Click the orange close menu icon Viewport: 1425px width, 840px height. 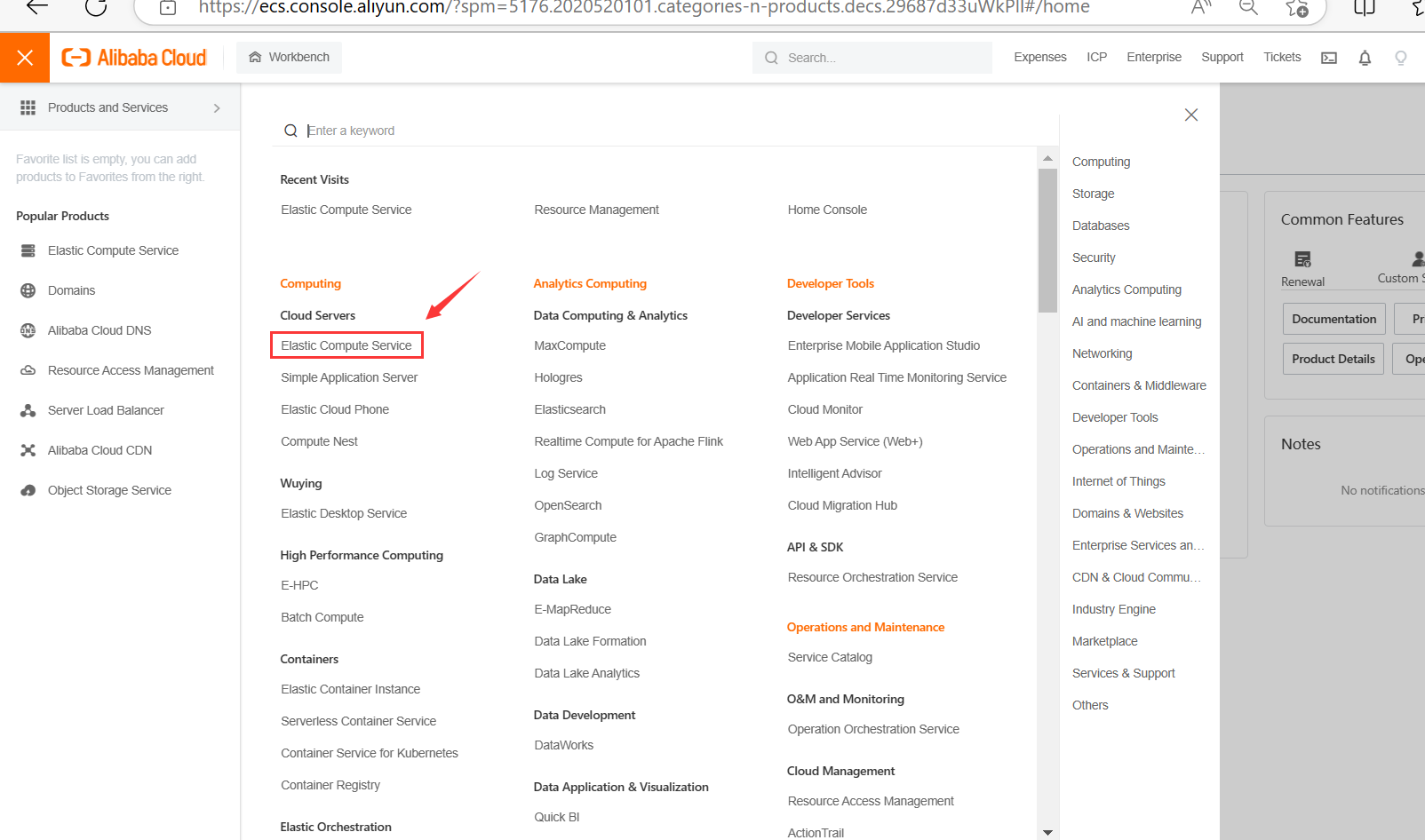point(25,58)
